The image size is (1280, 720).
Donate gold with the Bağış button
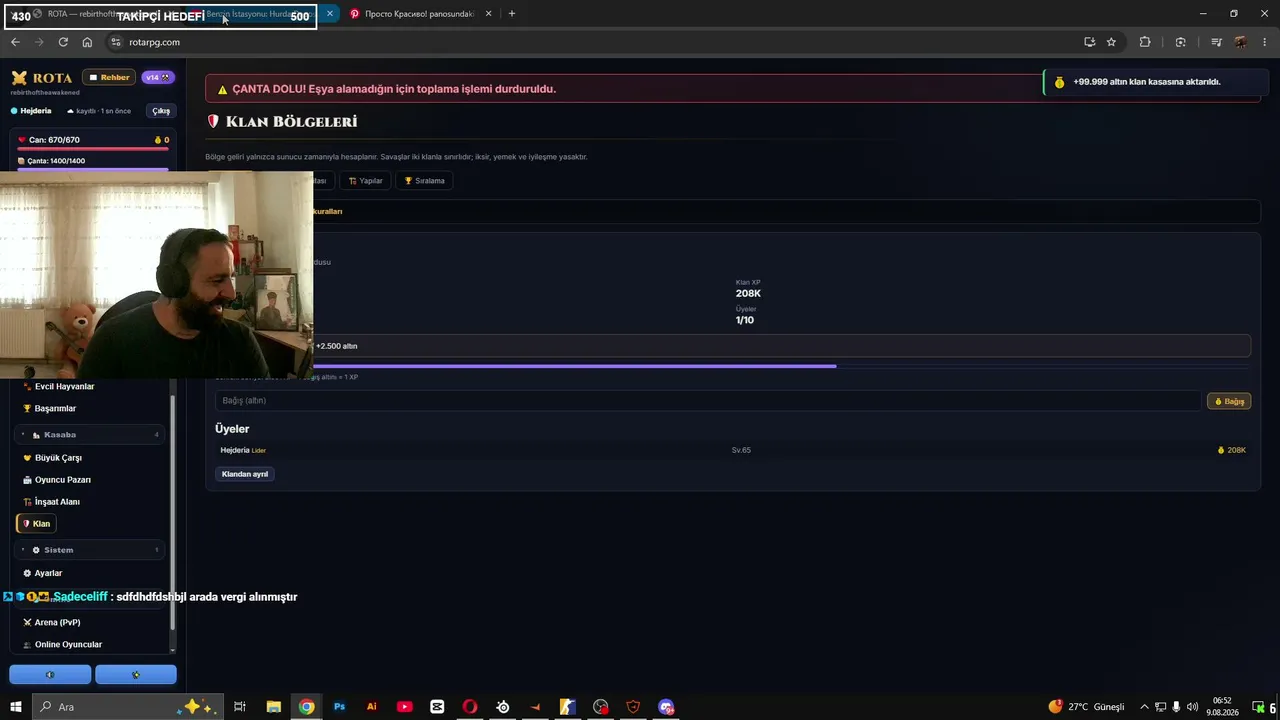click(1229, 401)
